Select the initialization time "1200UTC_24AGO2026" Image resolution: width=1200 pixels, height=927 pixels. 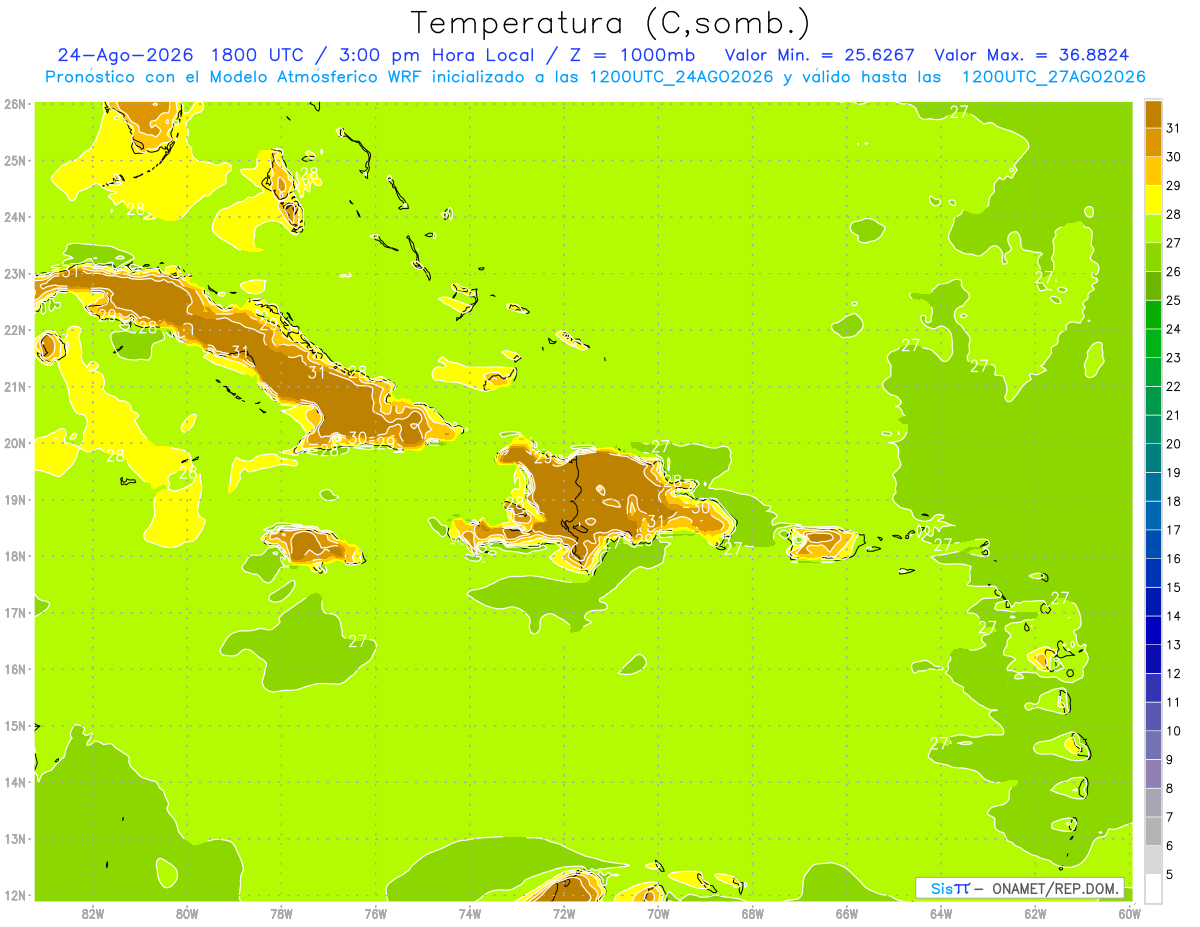[x=680, y=77]
